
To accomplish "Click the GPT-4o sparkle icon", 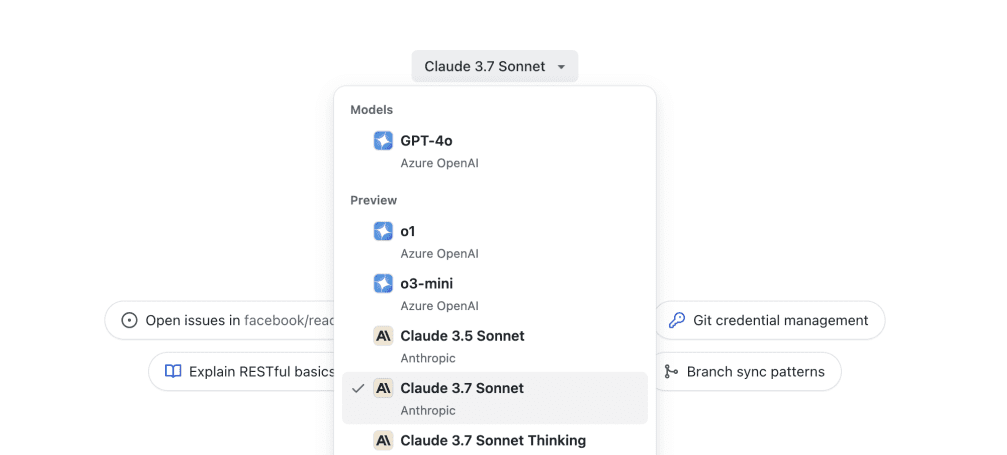I will coord(383,141).
